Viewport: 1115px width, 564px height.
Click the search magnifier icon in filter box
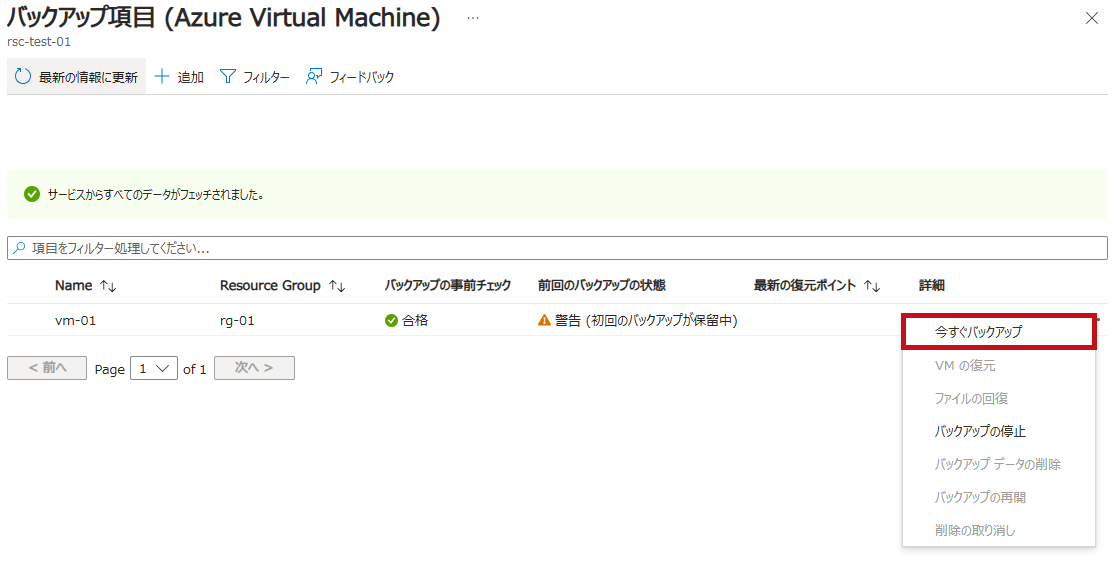[x=19, y=248]
